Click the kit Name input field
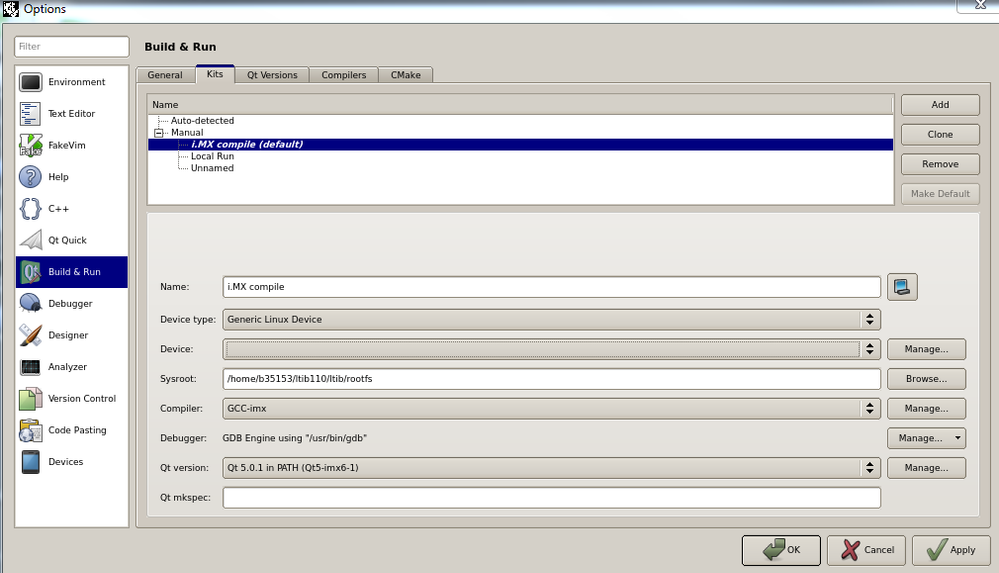 point(552,287)
